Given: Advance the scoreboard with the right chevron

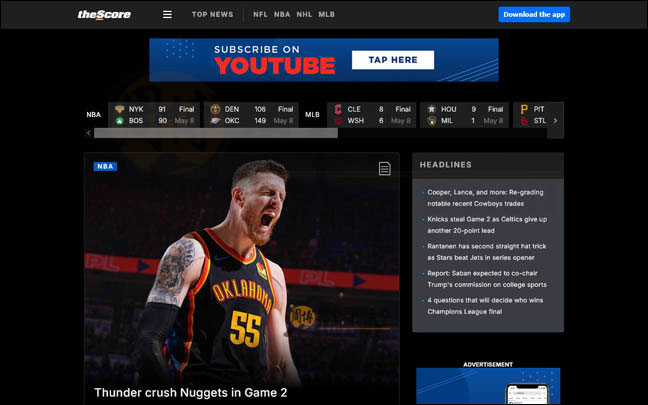Looking at the screenshot, I should (555, 121).
